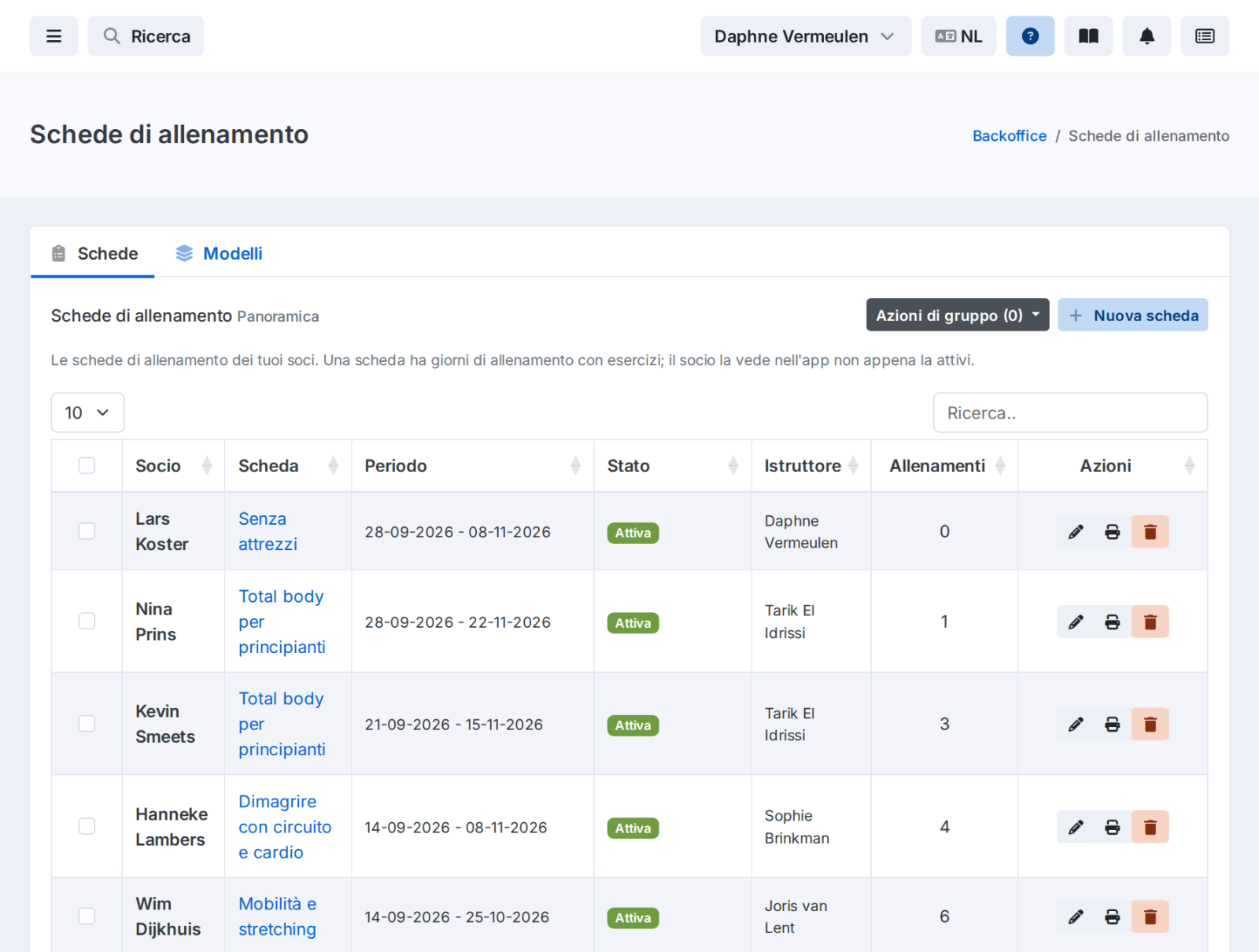
Task: Print Nina Prins's training scheda
Action: click(x=1112, y=622)
